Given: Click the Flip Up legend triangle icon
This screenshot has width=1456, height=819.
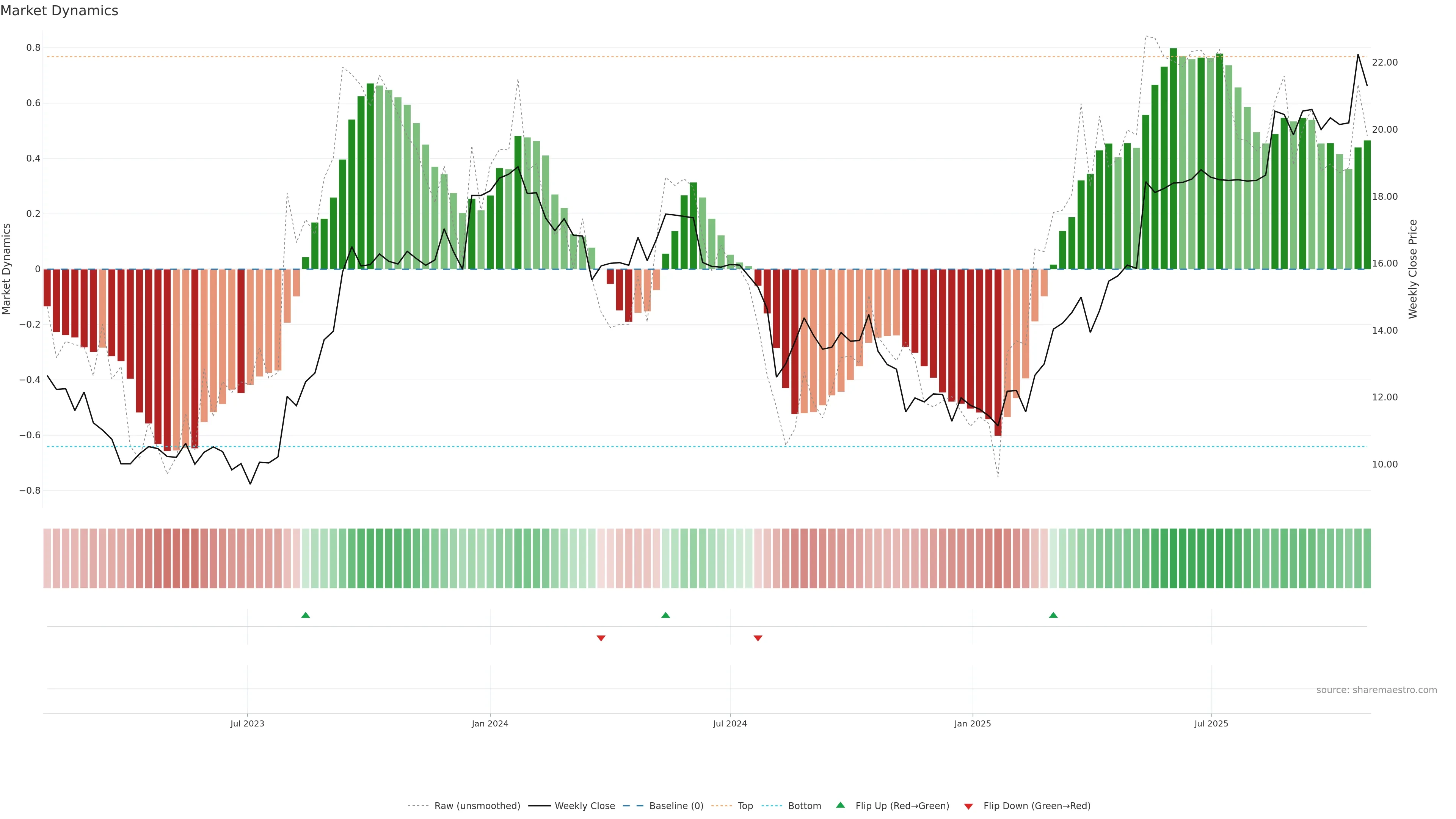Looking at the screenshot, I should point(841,805).
